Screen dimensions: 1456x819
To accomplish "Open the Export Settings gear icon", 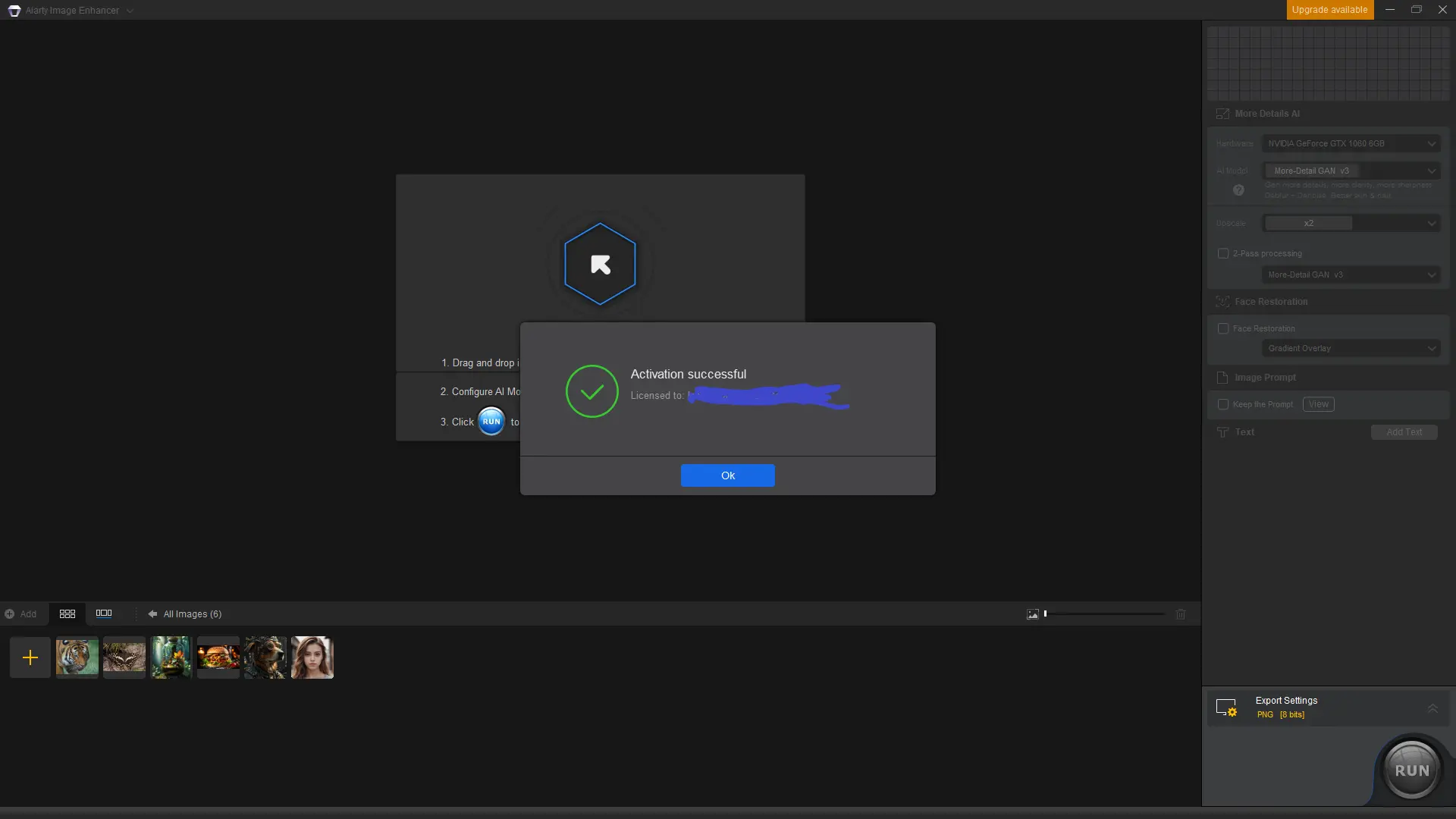I will (x=1227, y=708).
